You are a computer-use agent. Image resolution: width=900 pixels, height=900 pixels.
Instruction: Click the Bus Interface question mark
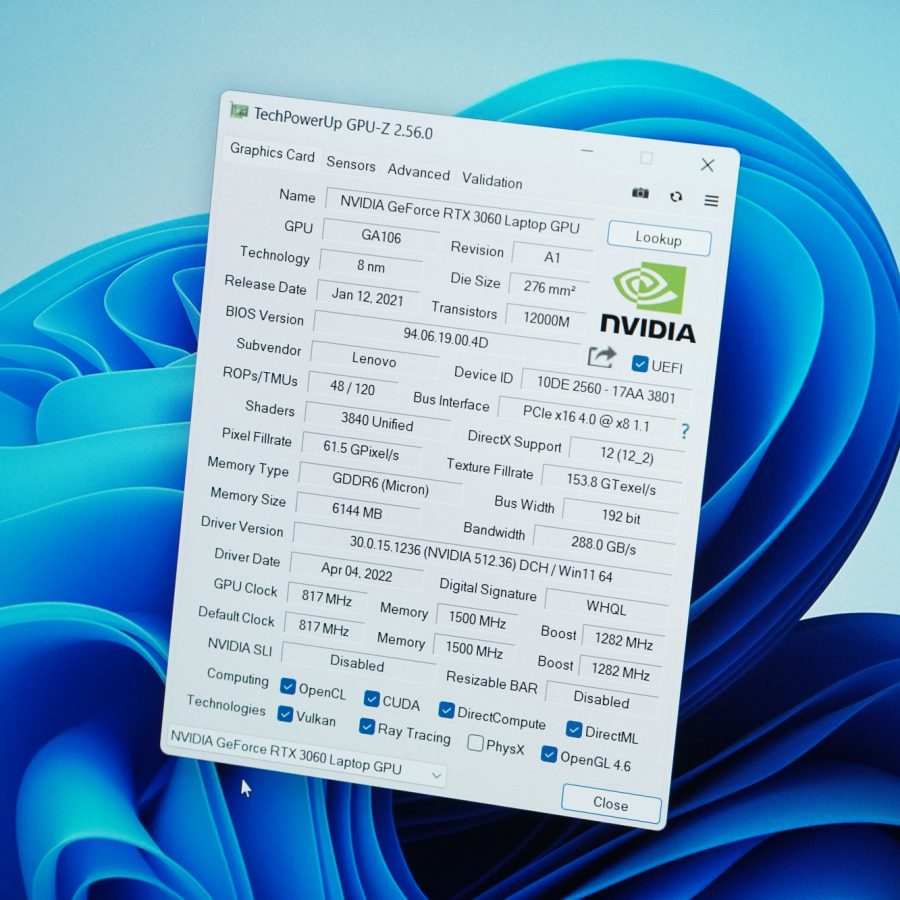pos(685,431)
